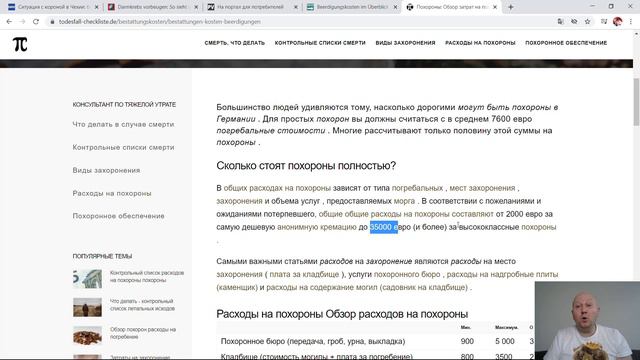Follow the 'погребальных' link in paragraph
This screenshot has height=360, width=640.
tap(417, 188)
